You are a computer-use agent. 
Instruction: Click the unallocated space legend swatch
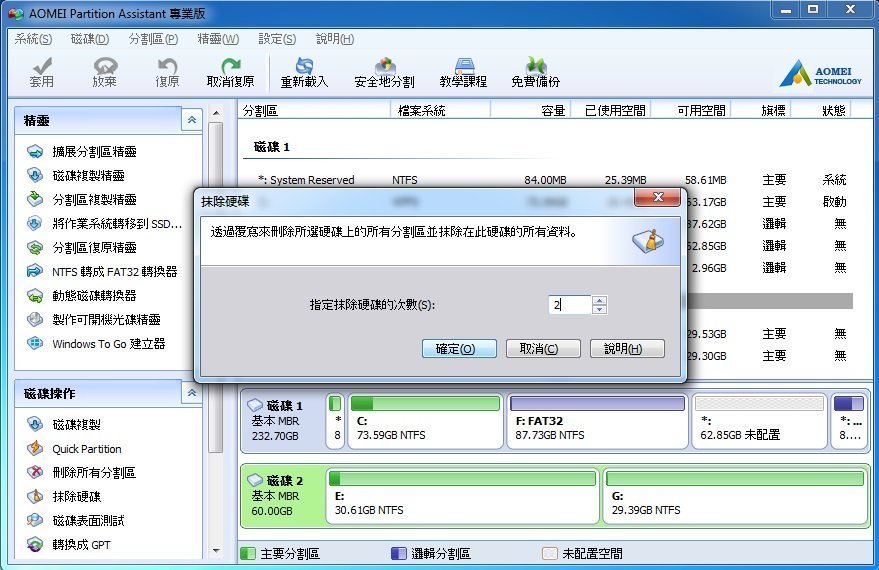pyautogui.click(x=550, y=554)
